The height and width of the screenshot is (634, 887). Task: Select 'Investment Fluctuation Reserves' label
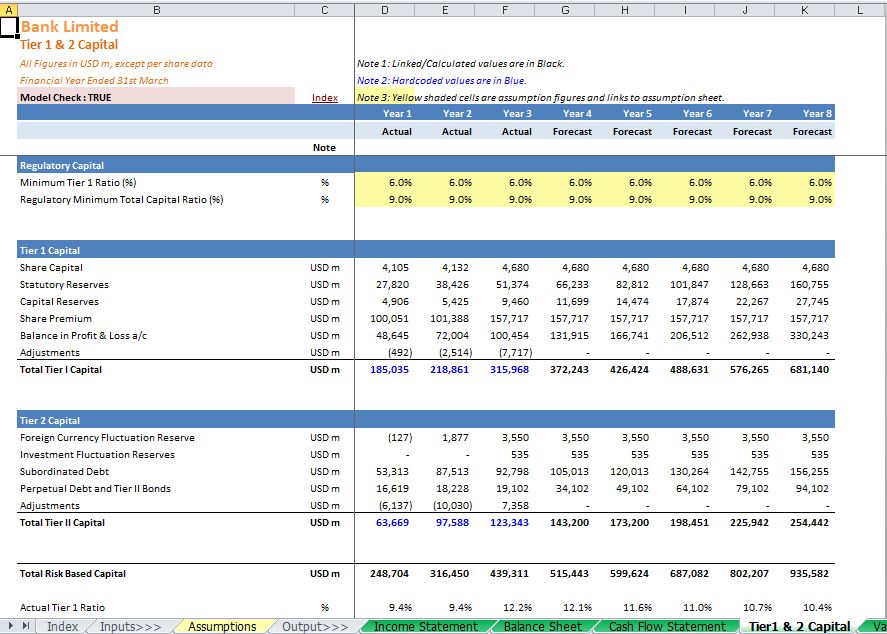click(x=97, y=454)
